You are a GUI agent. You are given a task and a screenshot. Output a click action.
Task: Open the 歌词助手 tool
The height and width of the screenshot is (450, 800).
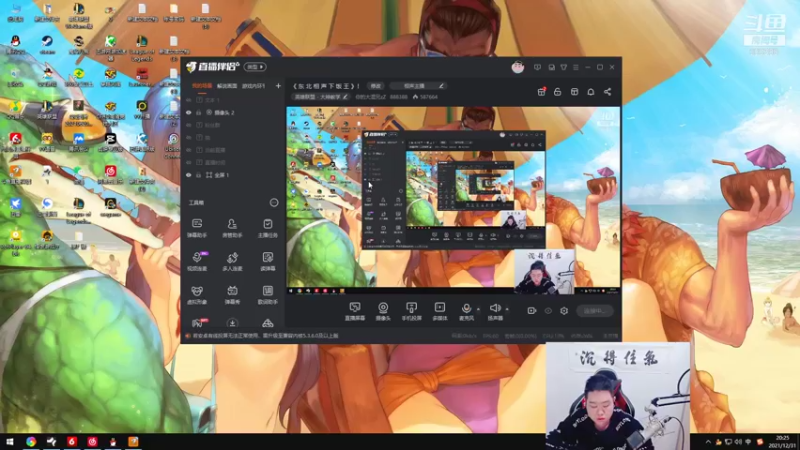(x=267, y=294)
